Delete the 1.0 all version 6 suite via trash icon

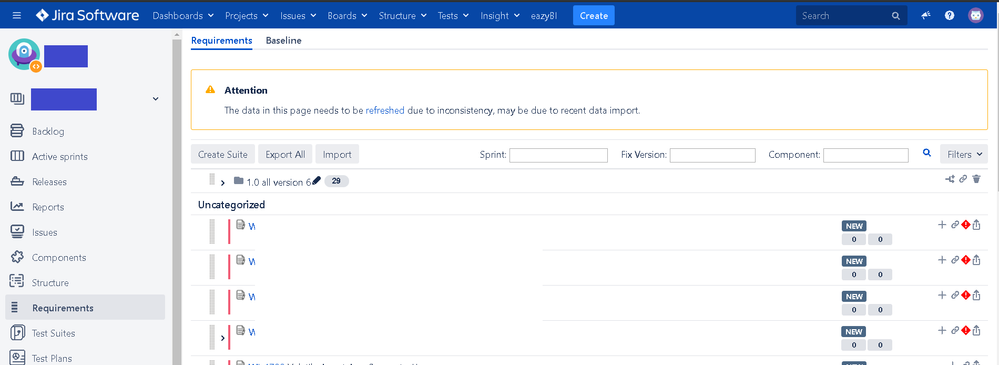click(977, 180)
